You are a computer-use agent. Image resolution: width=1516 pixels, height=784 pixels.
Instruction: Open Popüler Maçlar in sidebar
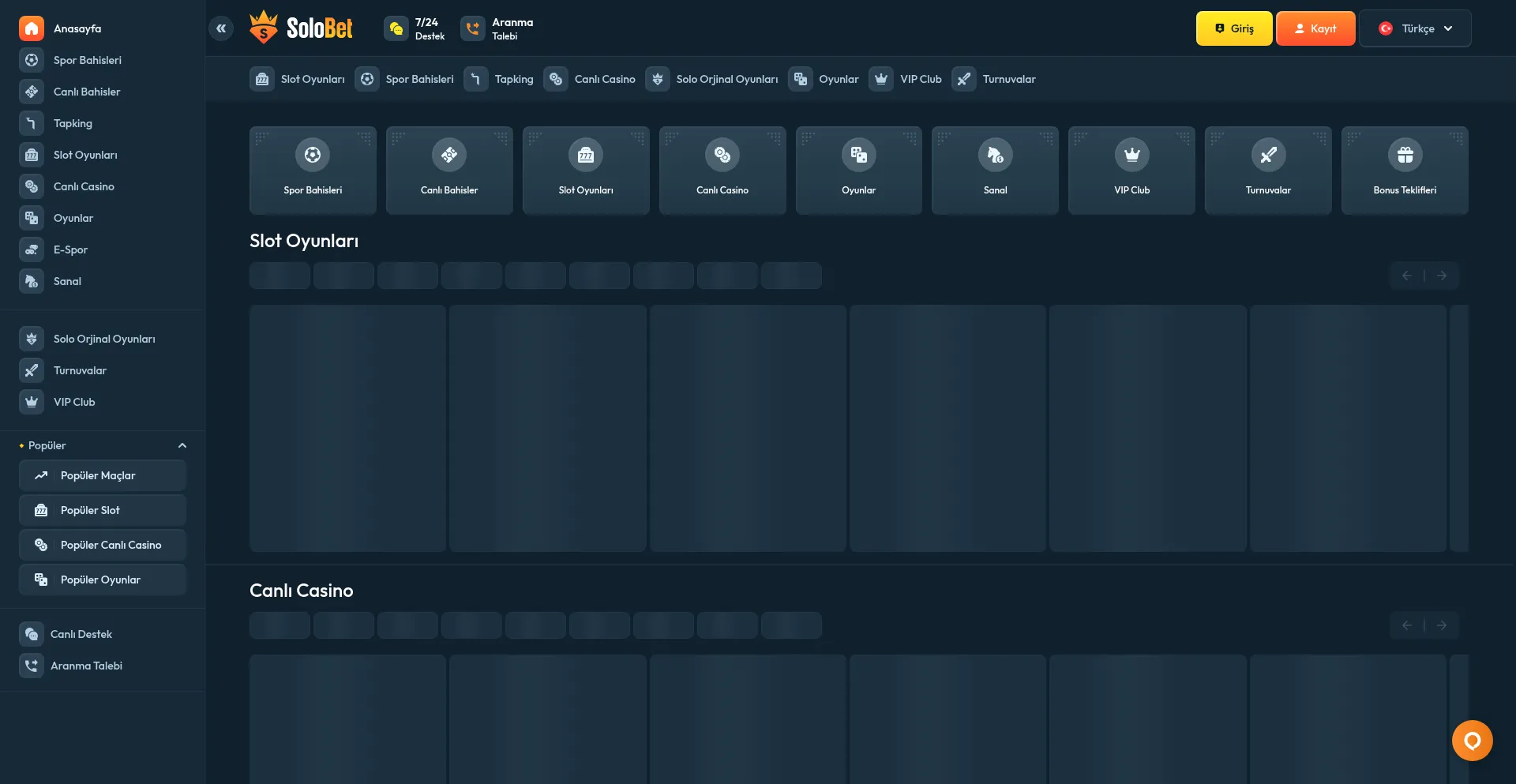click(103, 475)
